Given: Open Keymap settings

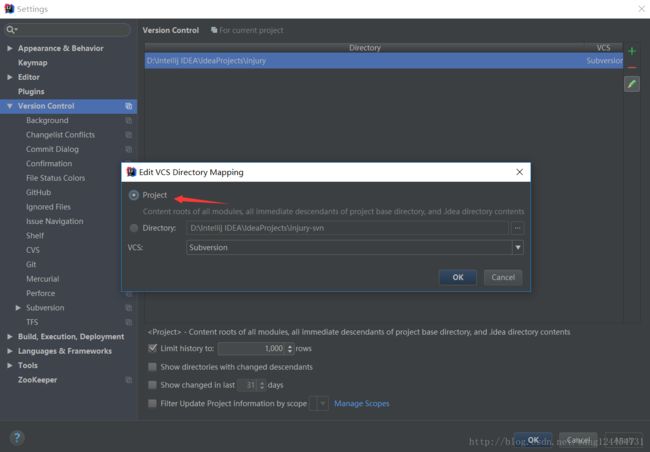Looking at the screenshot, I should (x=32, y=63).
